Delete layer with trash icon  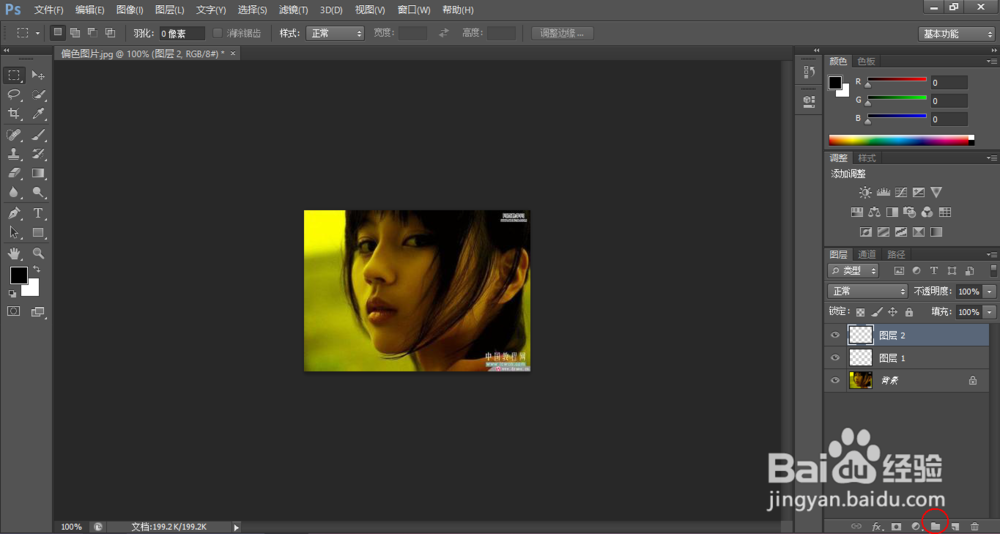[974, 526]
